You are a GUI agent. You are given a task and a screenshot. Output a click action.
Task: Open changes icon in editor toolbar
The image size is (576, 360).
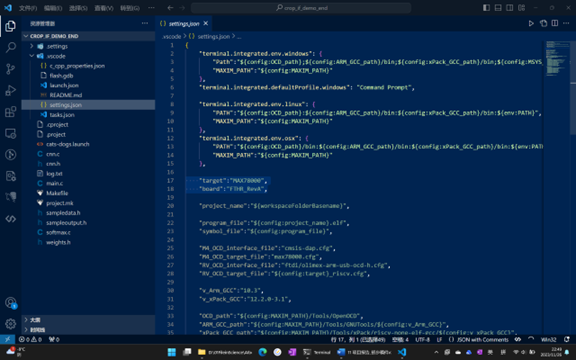[x=543, y=24]
